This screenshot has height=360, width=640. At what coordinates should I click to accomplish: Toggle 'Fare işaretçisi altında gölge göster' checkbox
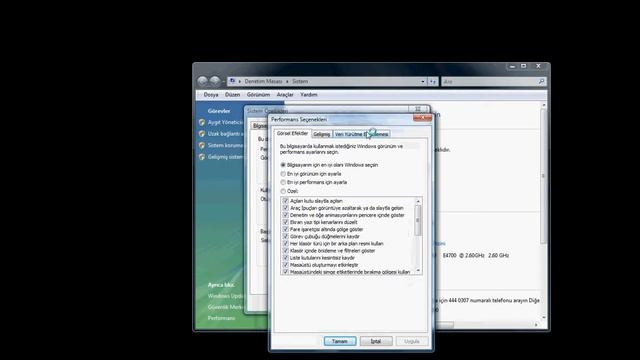point(286,229)
